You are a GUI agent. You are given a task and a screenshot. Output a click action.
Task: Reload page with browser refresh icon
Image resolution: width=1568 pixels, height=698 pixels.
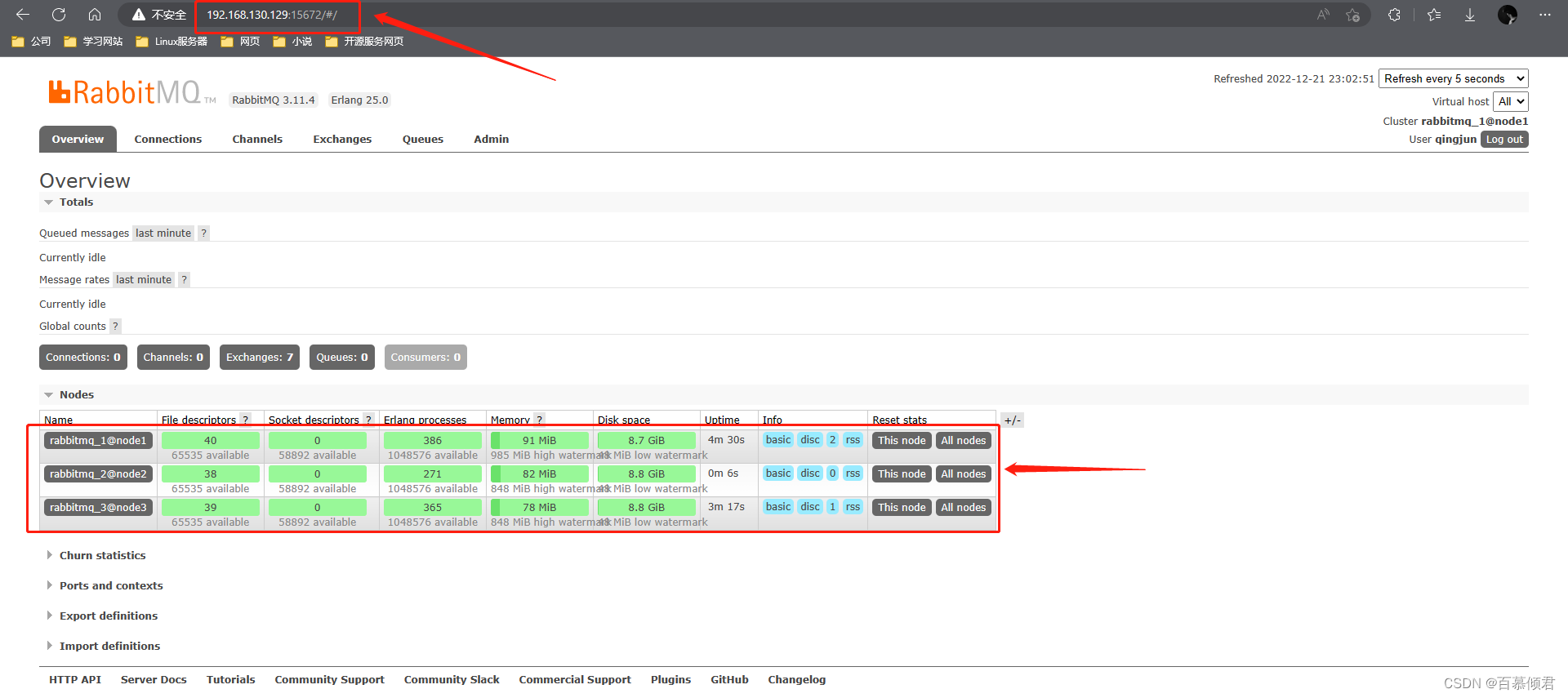pyautogui.click(x=59, y=15)
